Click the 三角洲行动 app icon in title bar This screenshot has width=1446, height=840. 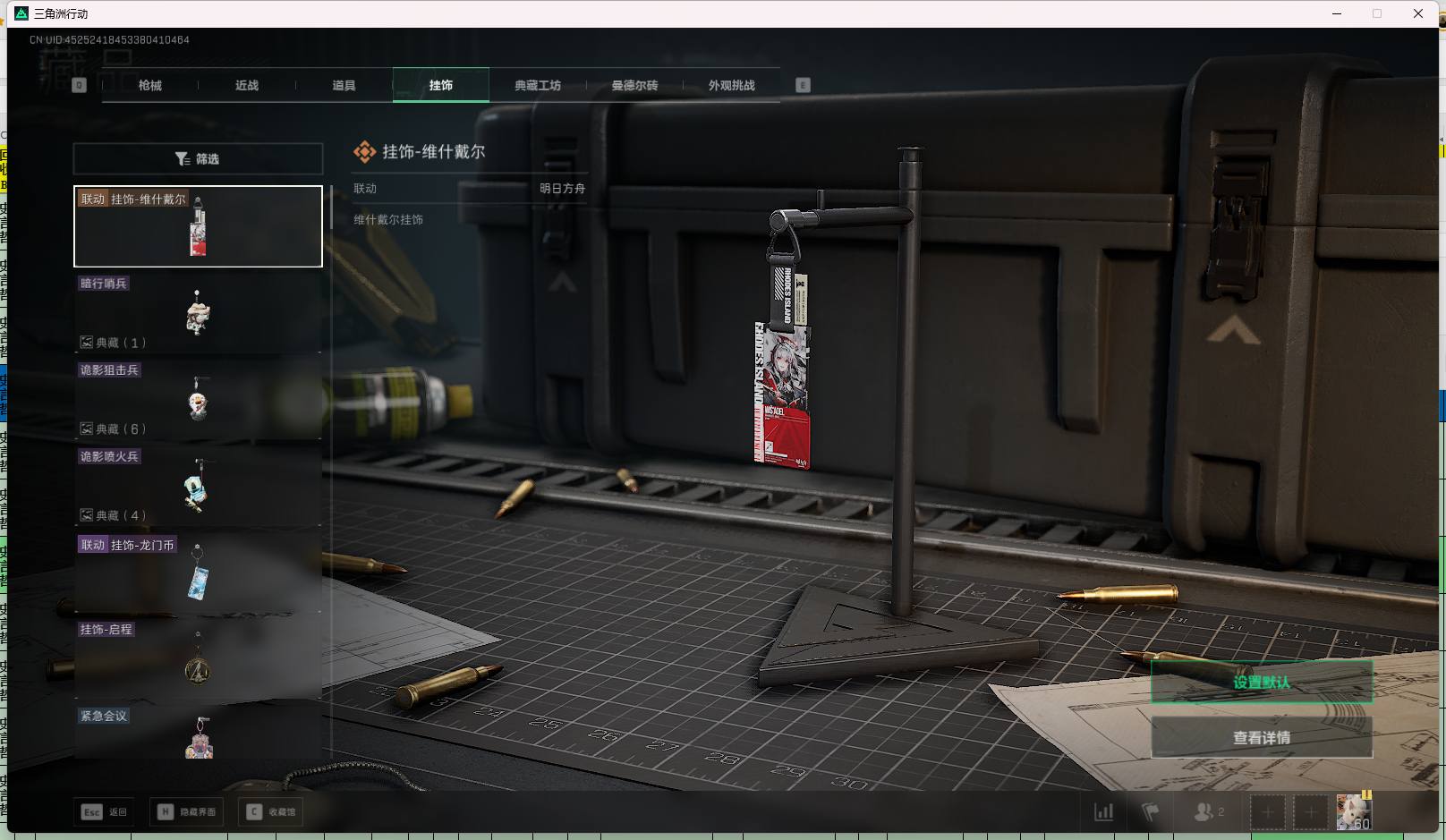pyautogui.click(x=21, y=13)
